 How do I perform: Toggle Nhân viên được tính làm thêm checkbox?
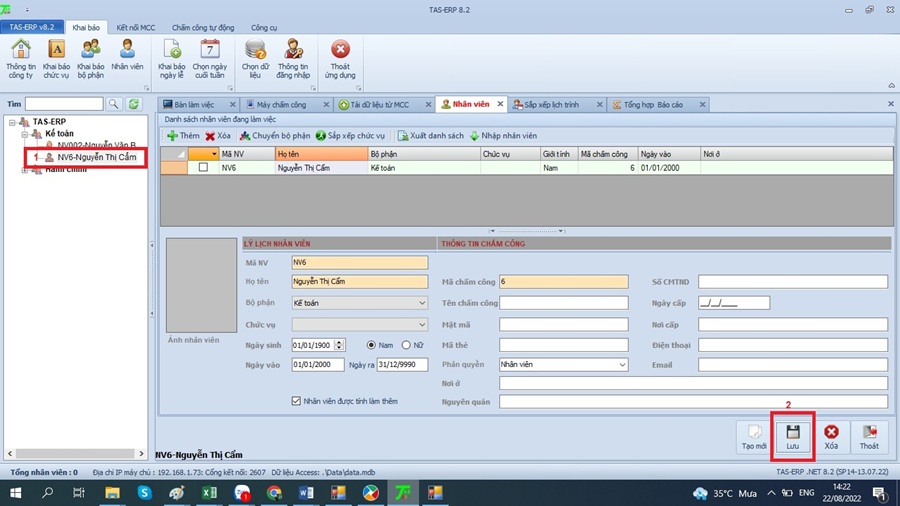[296, 401]
